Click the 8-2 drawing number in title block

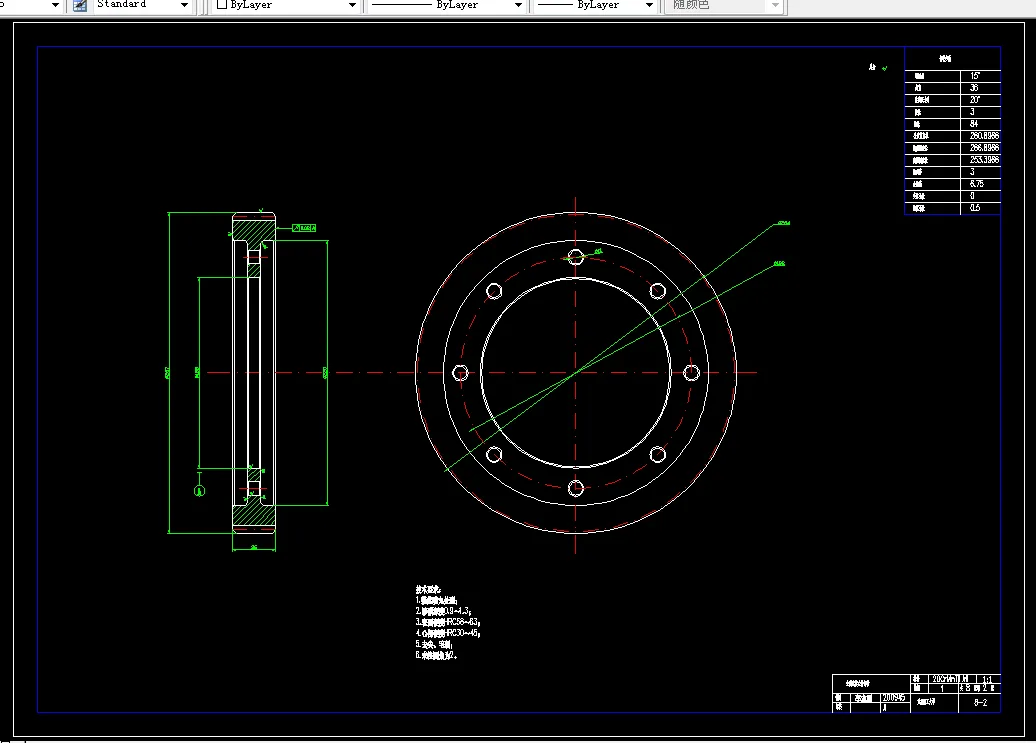(x=980, y=702)
